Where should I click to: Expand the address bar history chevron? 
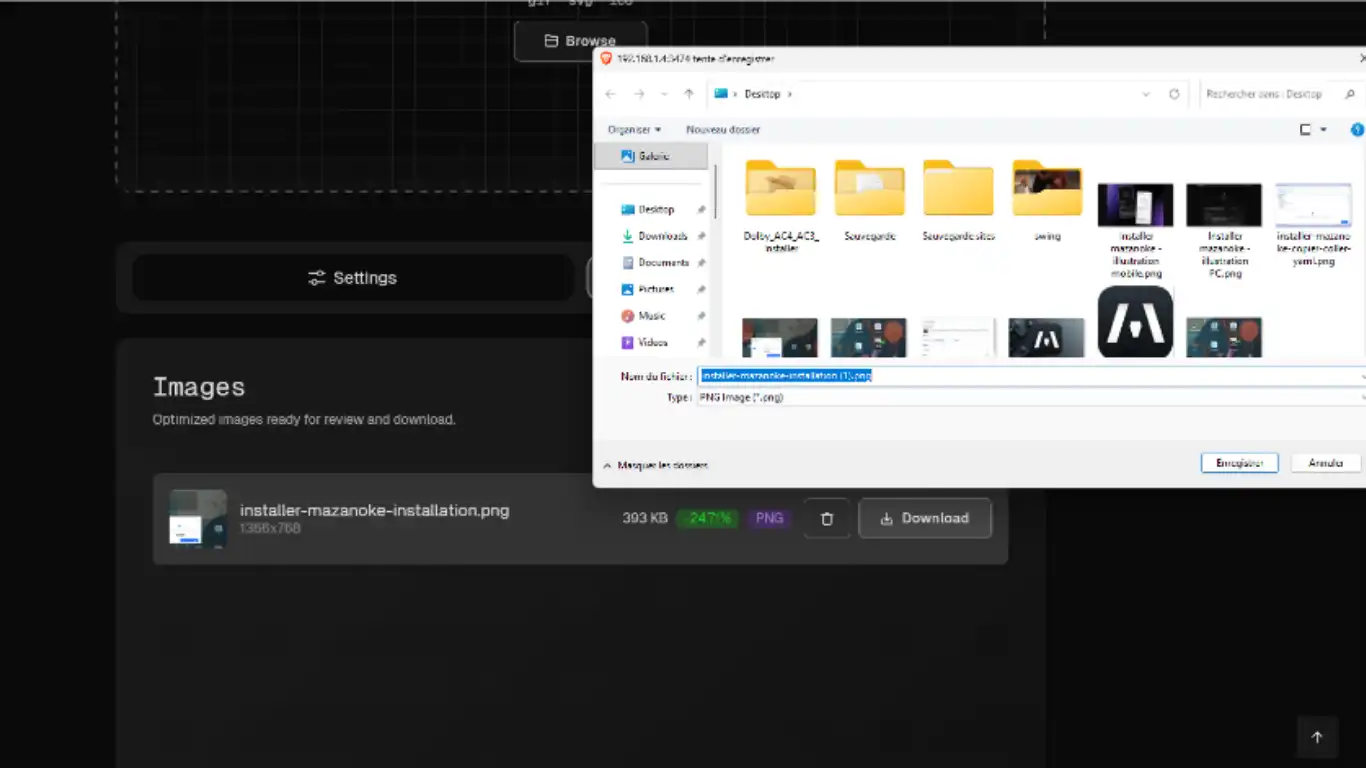point(1146,94)
